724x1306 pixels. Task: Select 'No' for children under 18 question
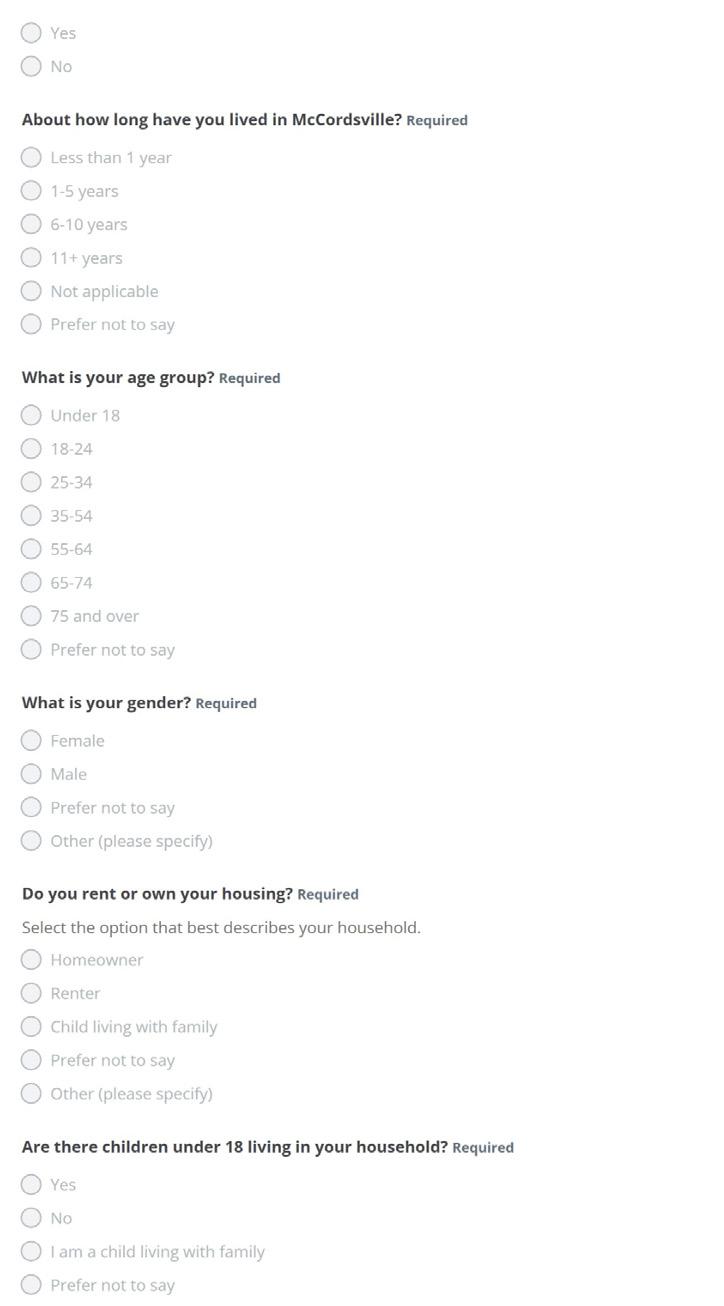coord(31,1218)
